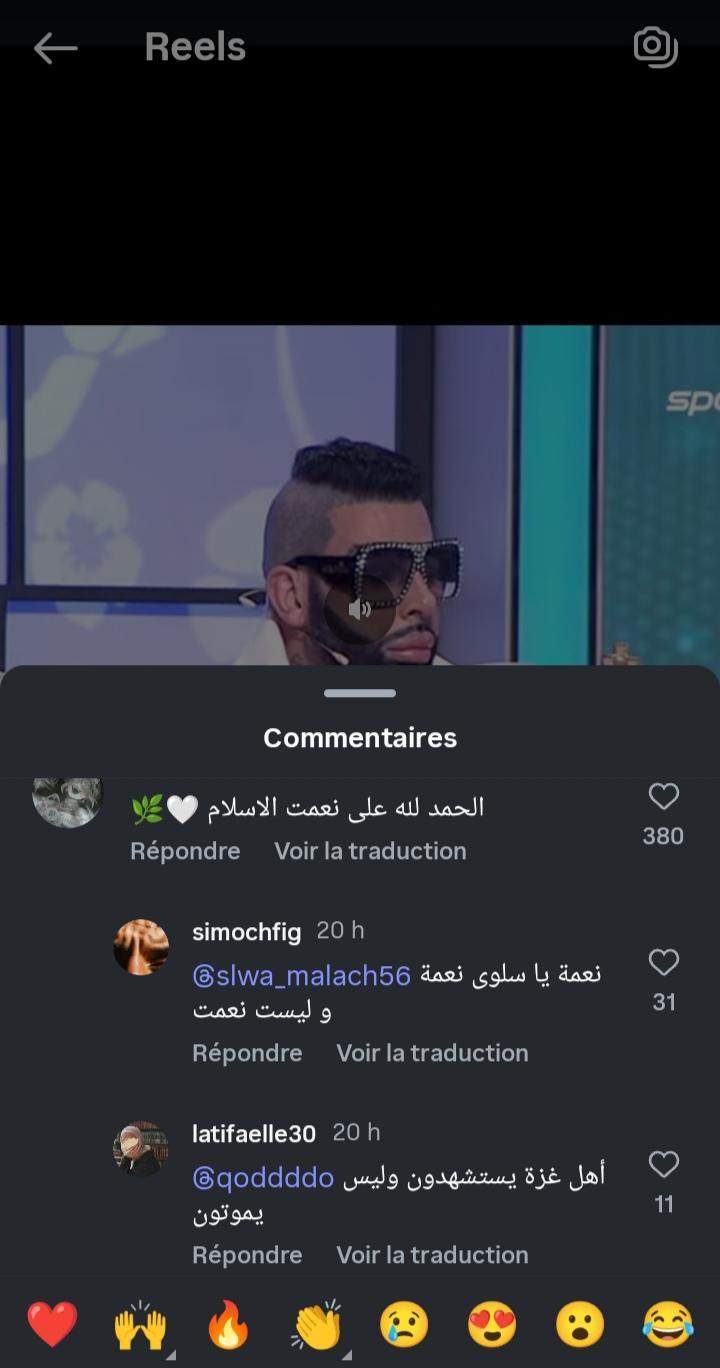Send the clapping hands emoji reaction
The height and width of the screenshot is (1368, 720).
(x=316, y=1325)
